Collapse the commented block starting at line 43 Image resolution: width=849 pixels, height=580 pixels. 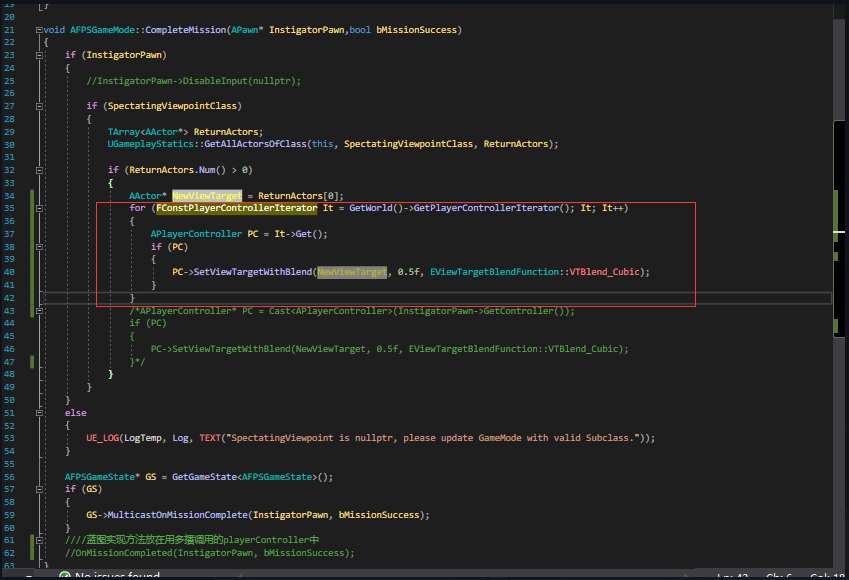(38, 309)
